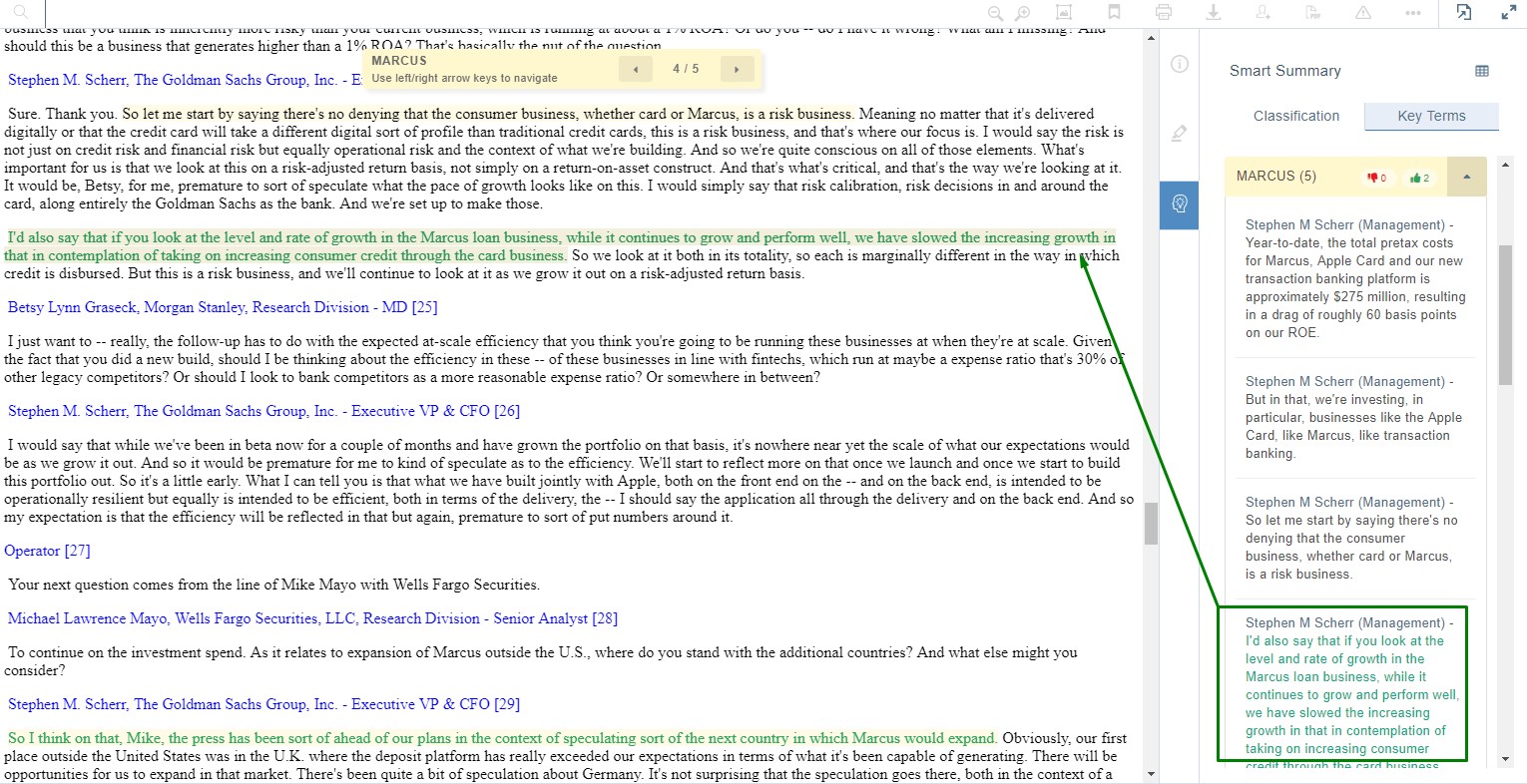Select summary snippet 'Year-to-date, the total pretax costs'
Screen dimensions: 1527x784
(1354, 279)
